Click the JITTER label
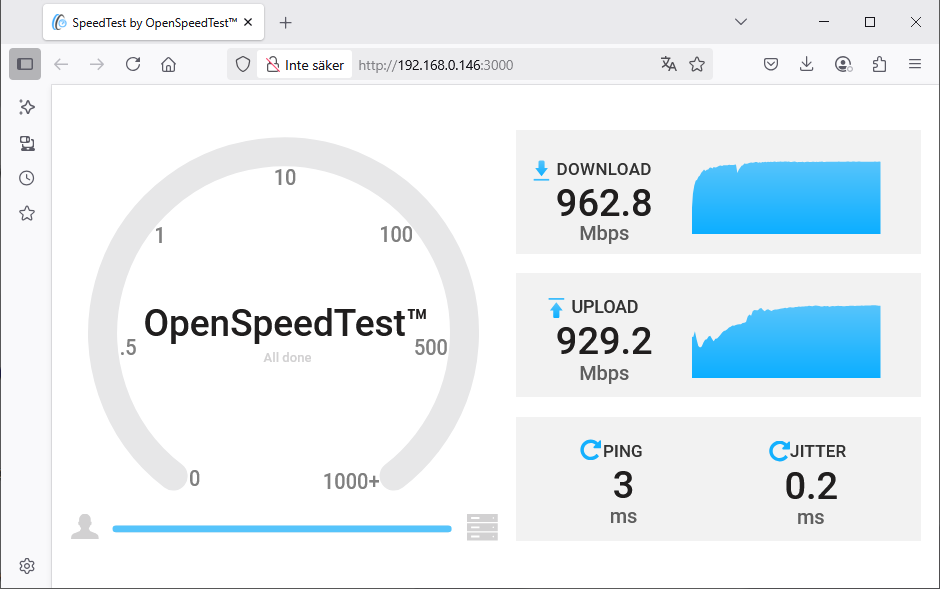940x589 pixels. (x=818, y=451)
